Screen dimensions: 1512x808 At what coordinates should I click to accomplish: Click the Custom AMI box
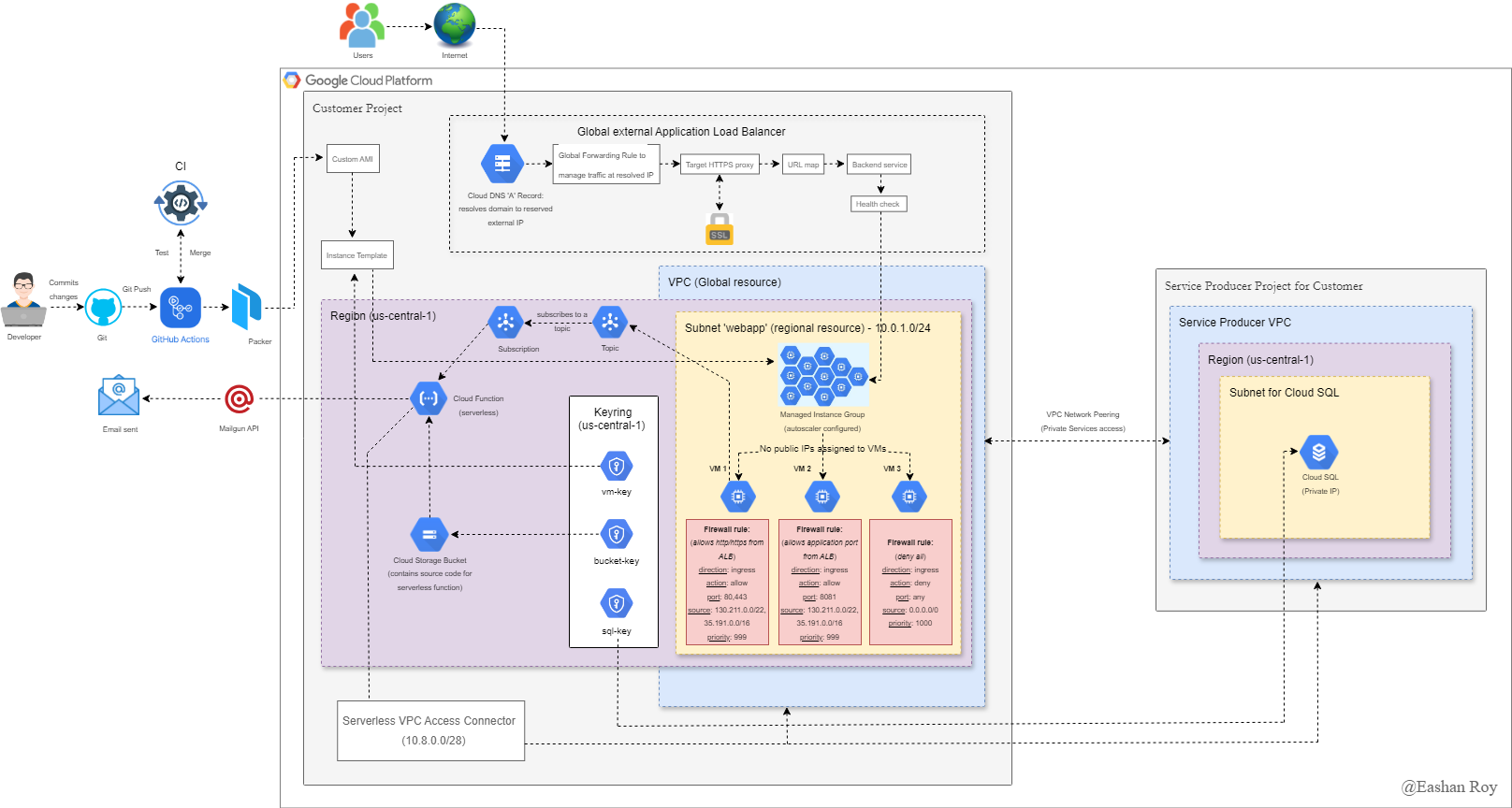(x=353, y=159)
